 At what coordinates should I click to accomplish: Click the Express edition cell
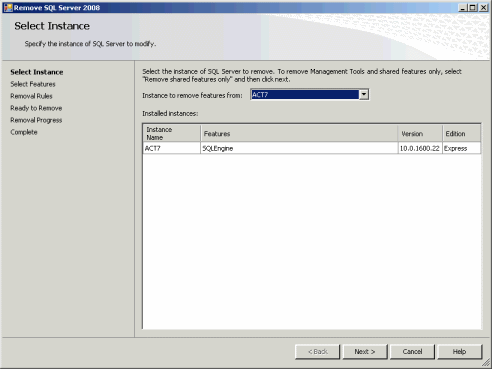click(x=462, y=148)
